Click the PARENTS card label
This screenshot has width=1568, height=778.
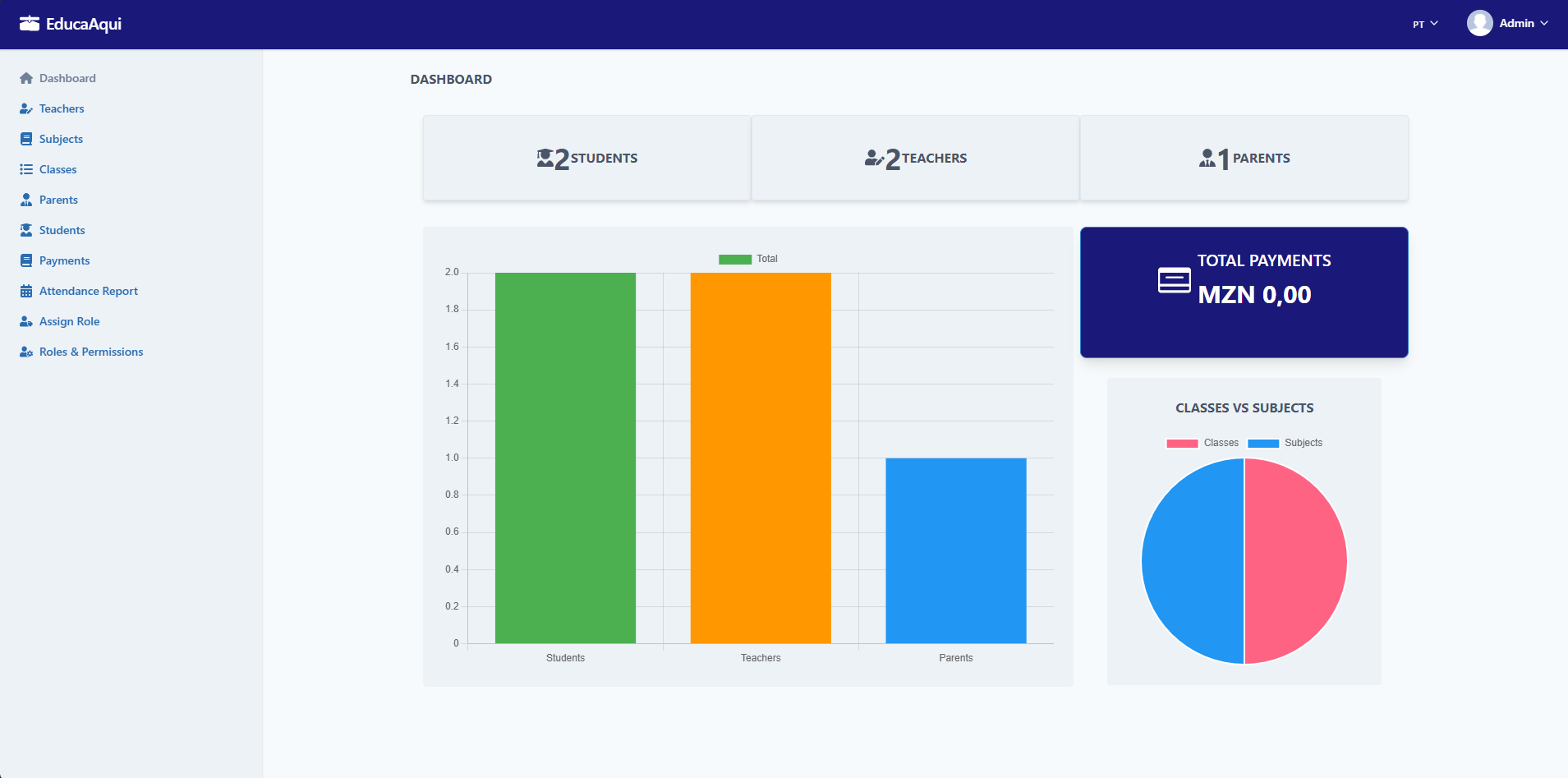tap(1262, 158)
